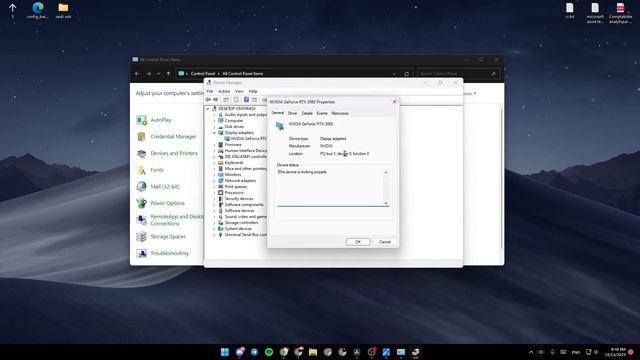Viewport: 640px width, 360px height.
Task: Switch to the Resources tab
Action: 340,113
